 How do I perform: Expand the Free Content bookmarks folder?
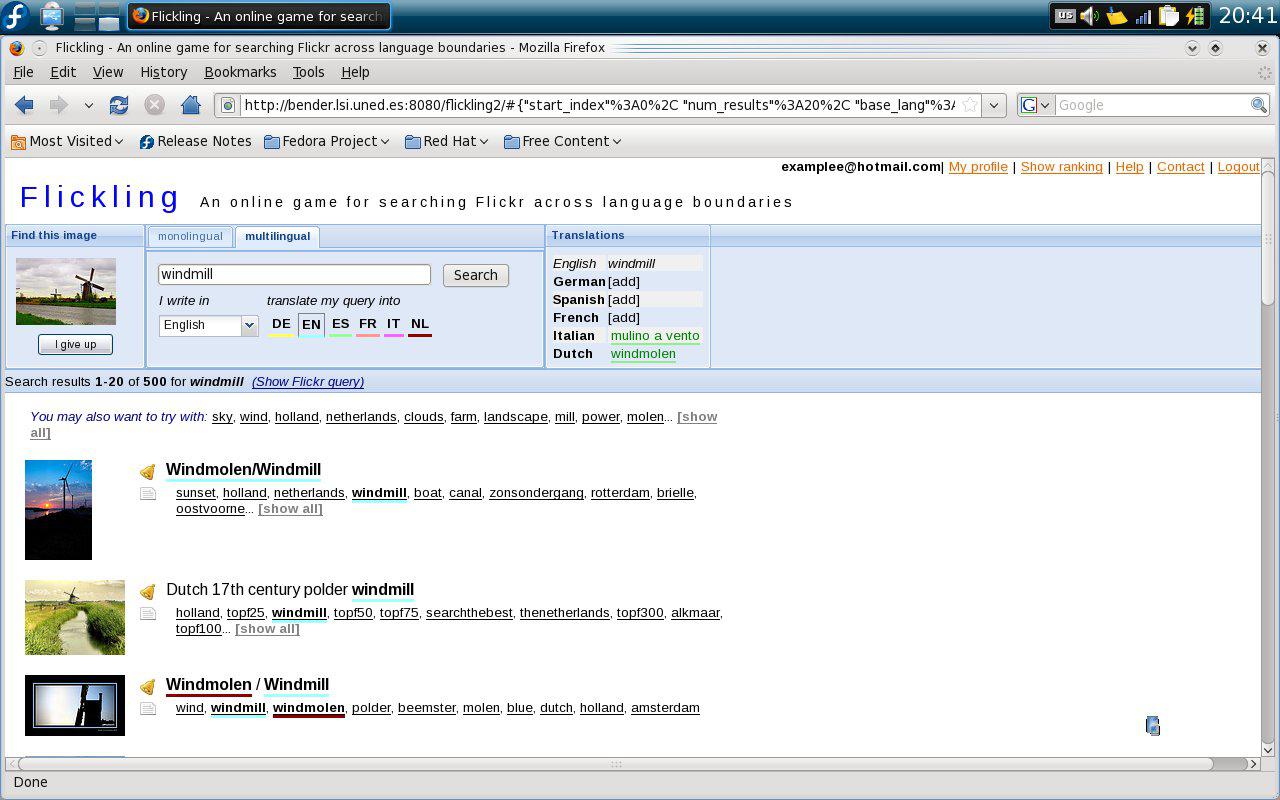(x=563, y=141)
